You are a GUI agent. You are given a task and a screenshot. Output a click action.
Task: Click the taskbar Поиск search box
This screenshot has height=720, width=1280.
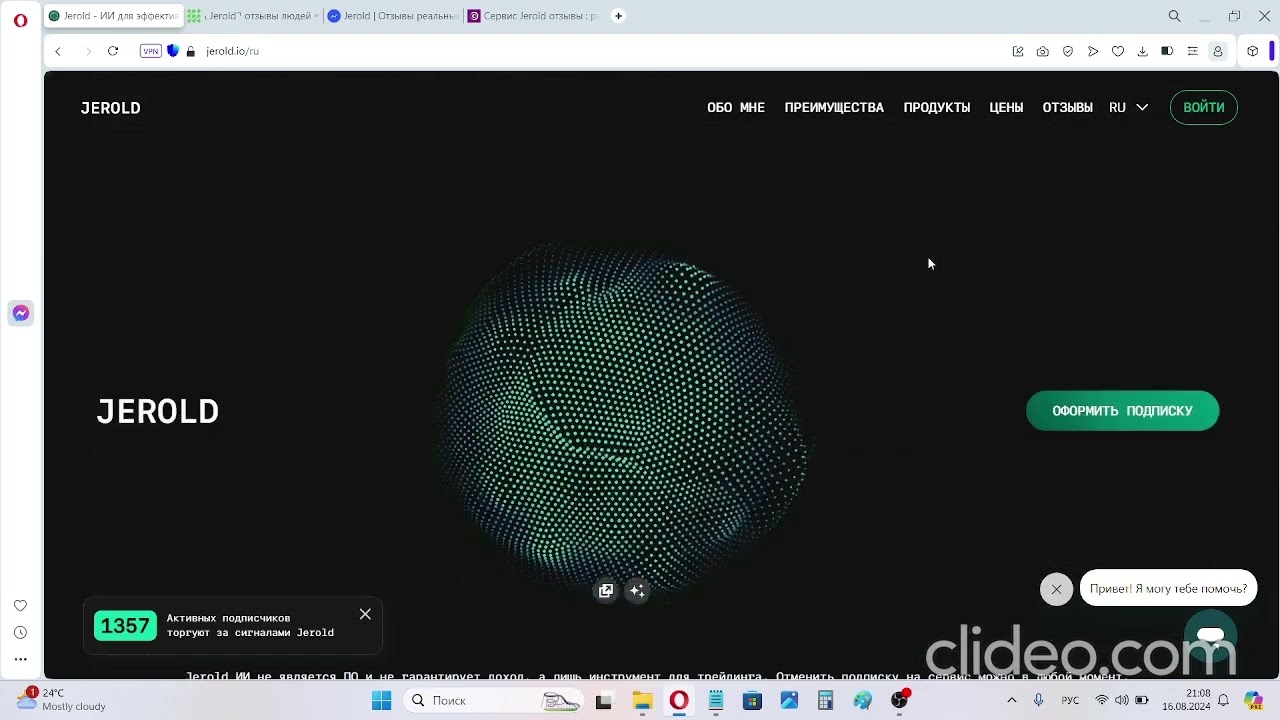[494, 701]
